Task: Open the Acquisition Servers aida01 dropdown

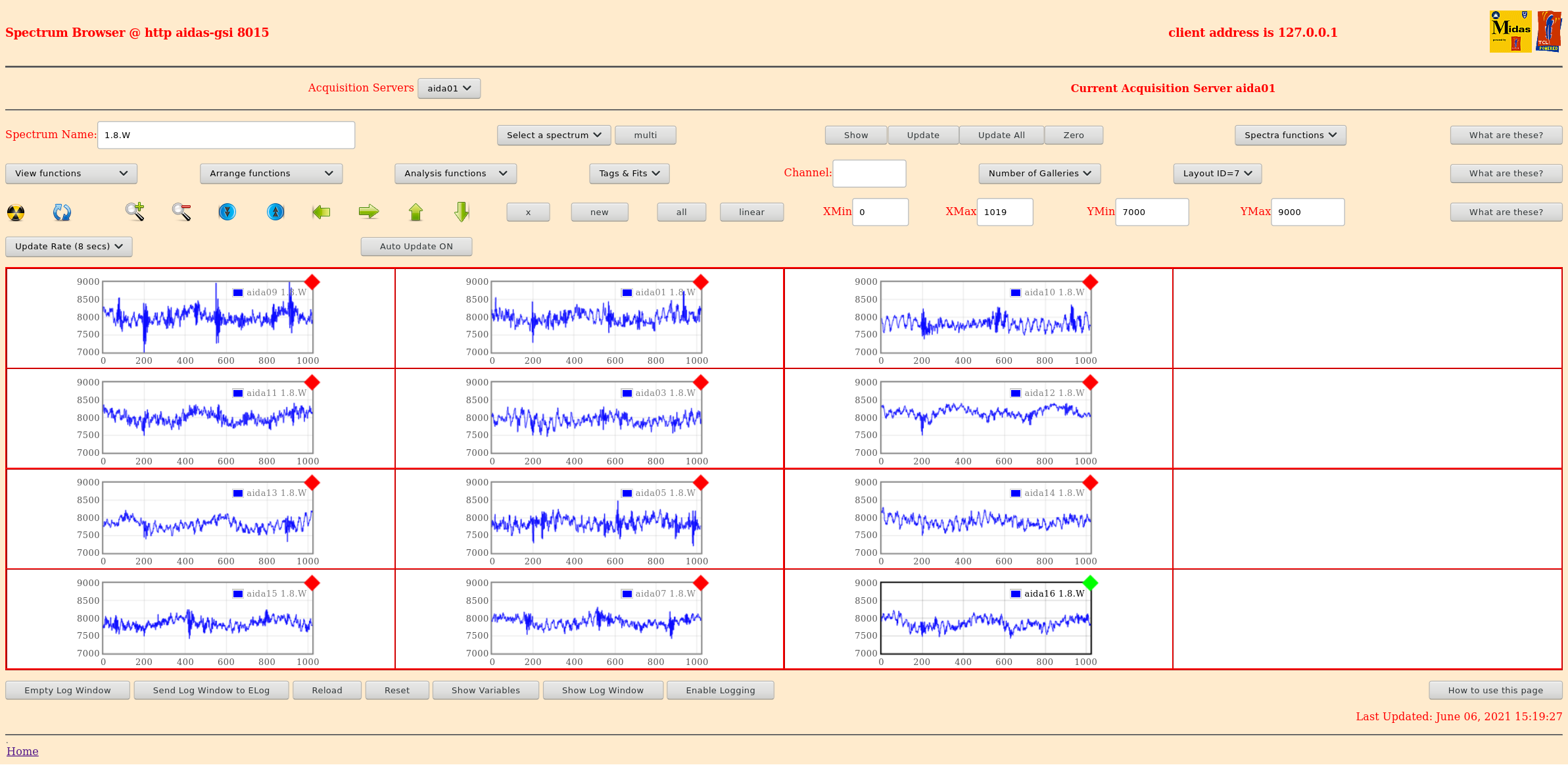Action: point(449,88)
